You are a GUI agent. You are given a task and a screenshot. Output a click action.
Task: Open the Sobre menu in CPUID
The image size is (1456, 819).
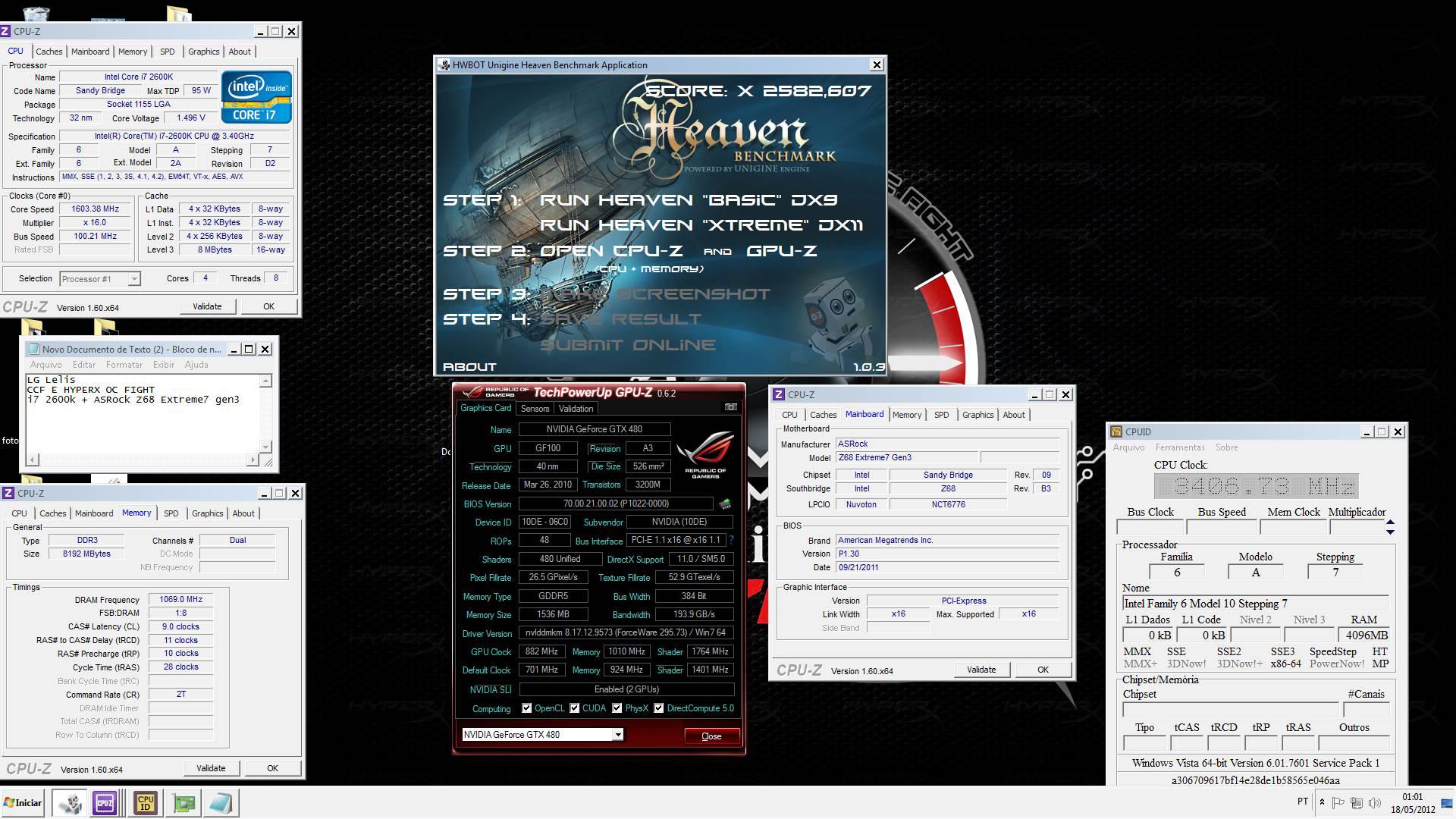[1226, 447]
